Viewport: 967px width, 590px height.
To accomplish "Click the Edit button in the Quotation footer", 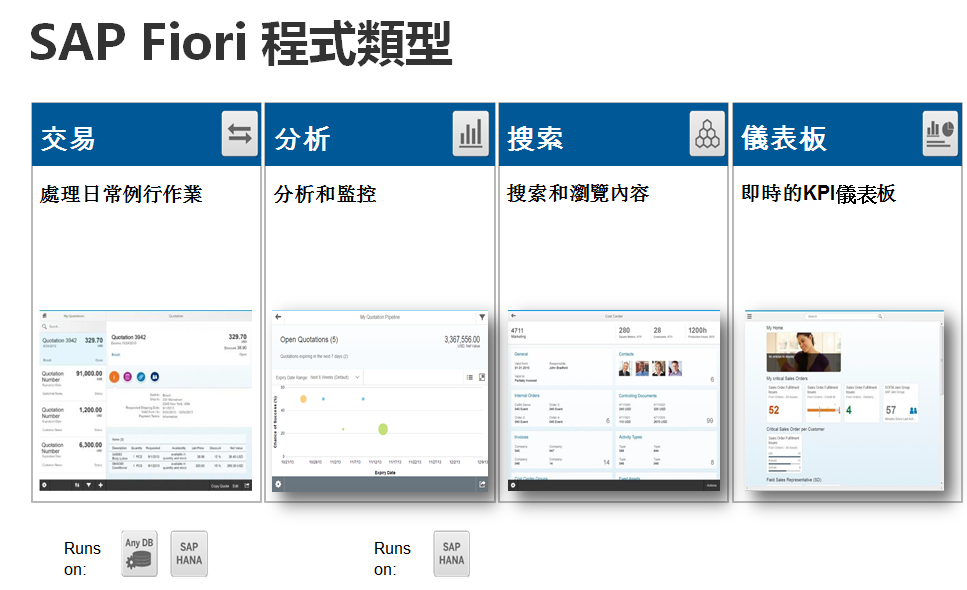I will pyautogui.click(x=236, y=486).
